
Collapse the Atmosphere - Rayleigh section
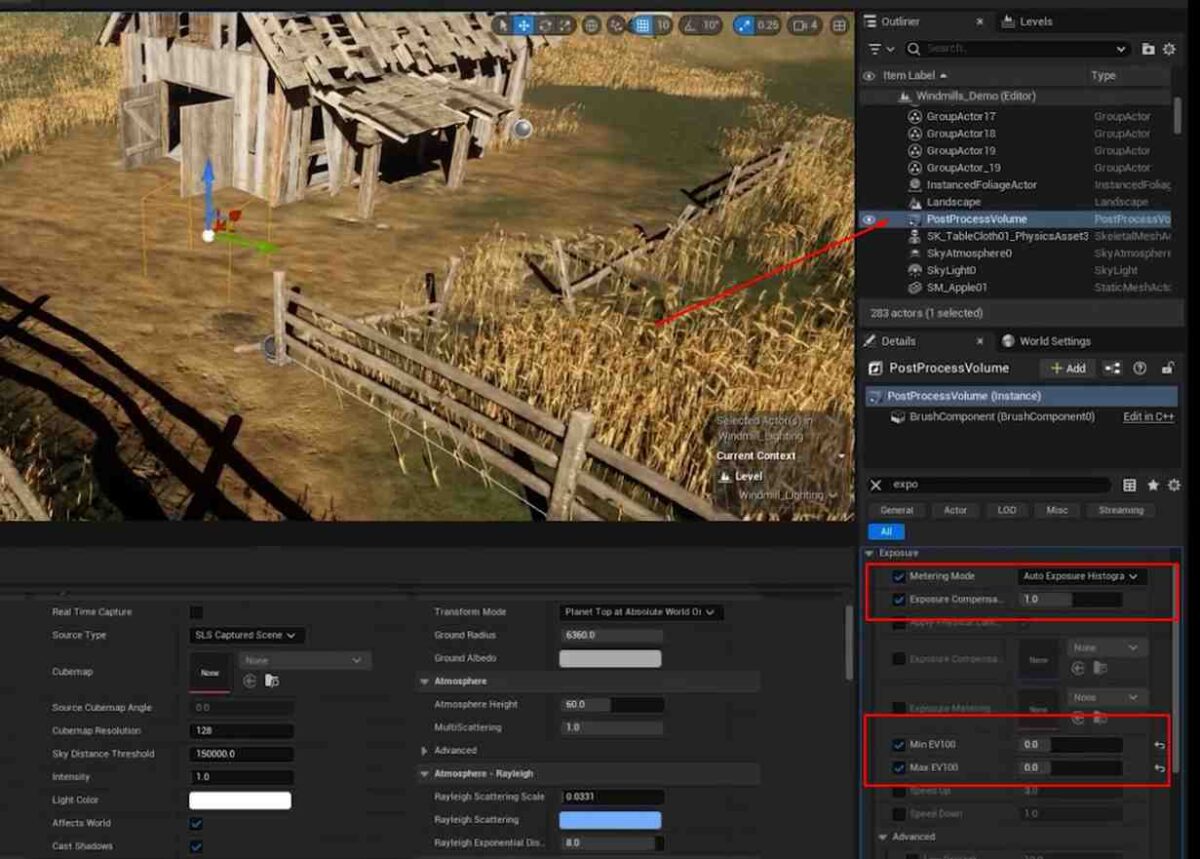[425, 771]
